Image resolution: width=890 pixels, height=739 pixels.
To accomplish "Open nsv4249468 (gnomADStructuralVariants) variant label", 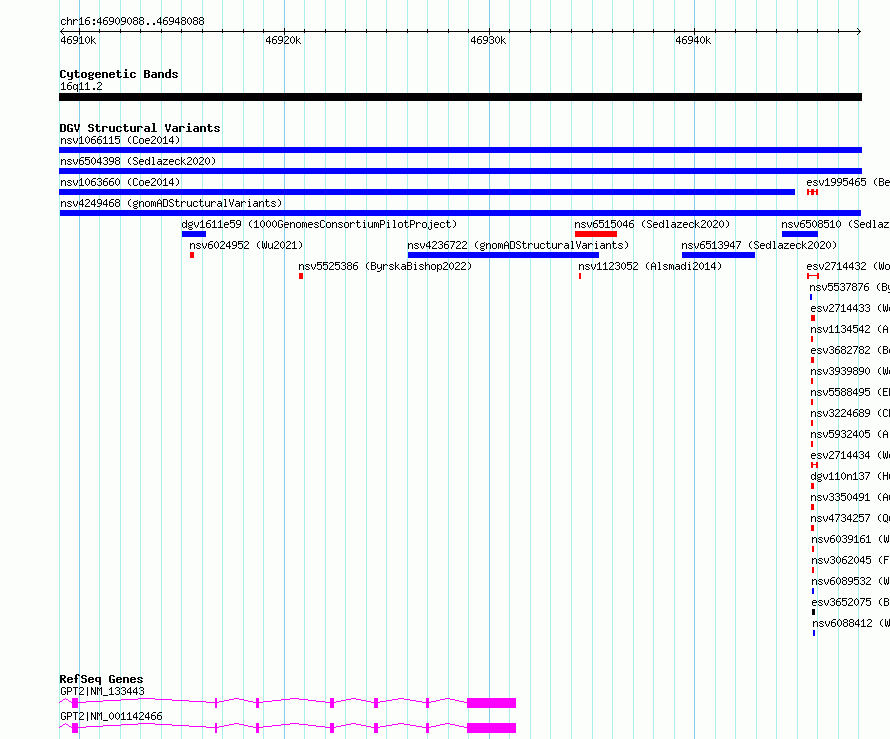I will coord(171,203).
